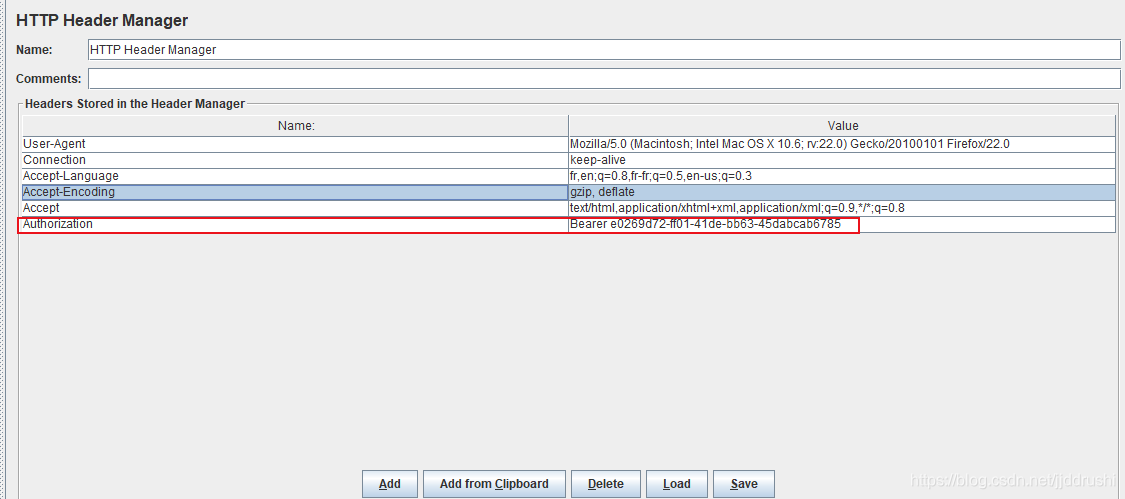Click the Delete button

pos(606,484)
